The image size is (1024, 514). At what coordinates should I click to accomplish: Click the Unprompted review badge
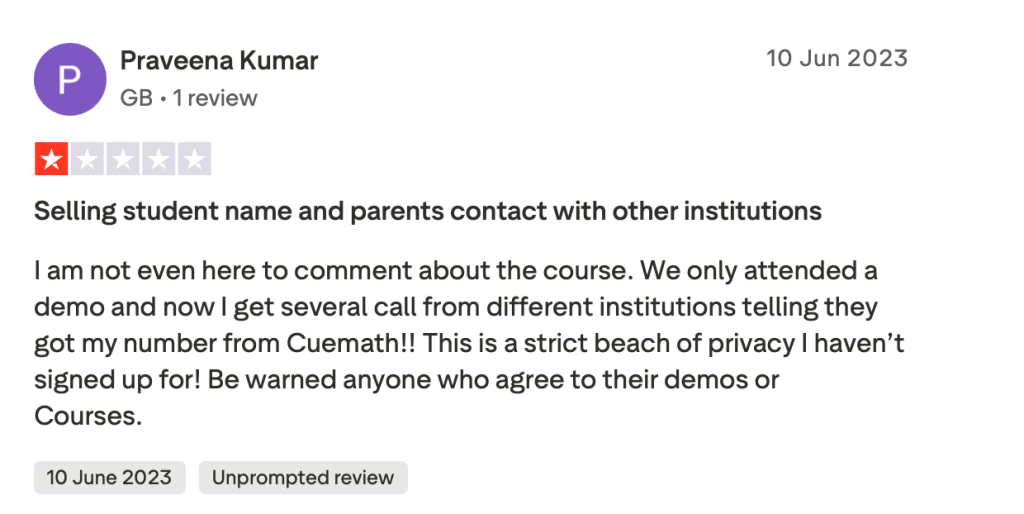click(303, 477)
